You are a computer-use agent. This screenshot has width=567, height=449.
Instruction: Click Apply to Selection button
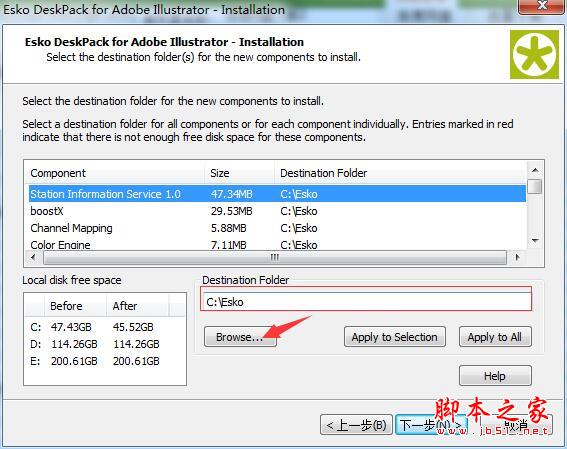[x=395, y=337]
